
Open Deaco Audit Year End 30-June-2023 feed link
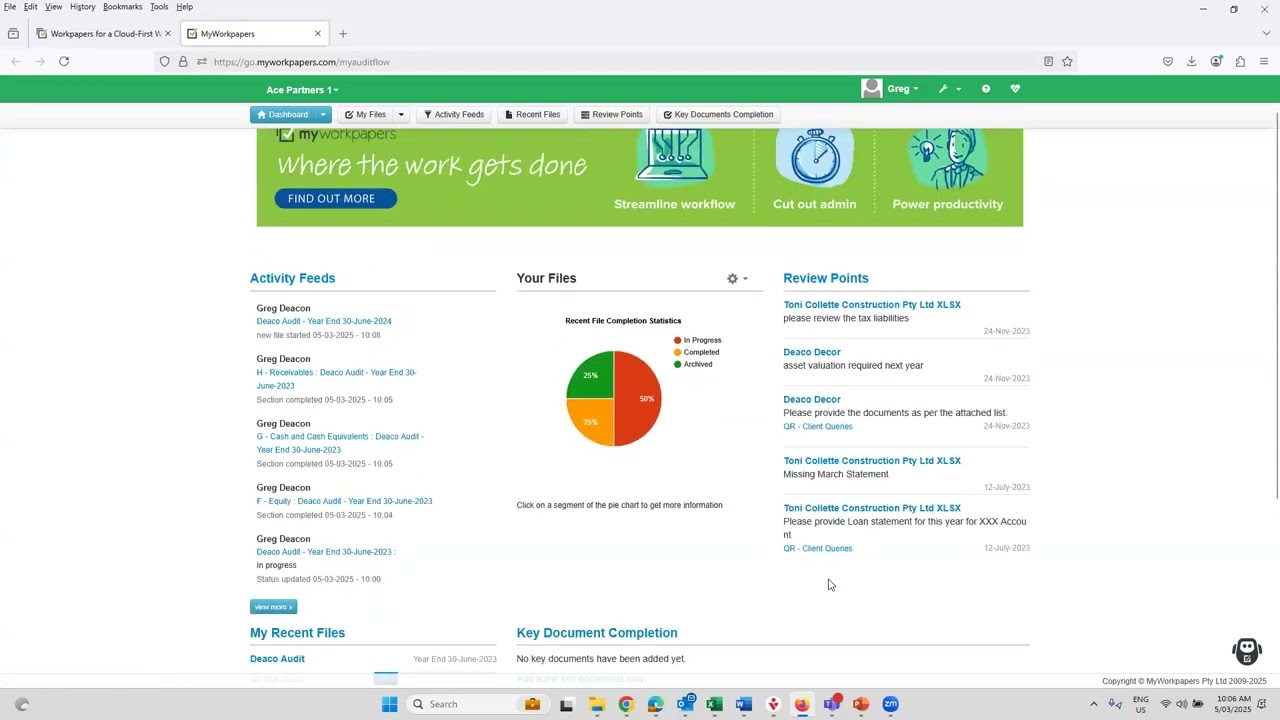pos(326,552)
